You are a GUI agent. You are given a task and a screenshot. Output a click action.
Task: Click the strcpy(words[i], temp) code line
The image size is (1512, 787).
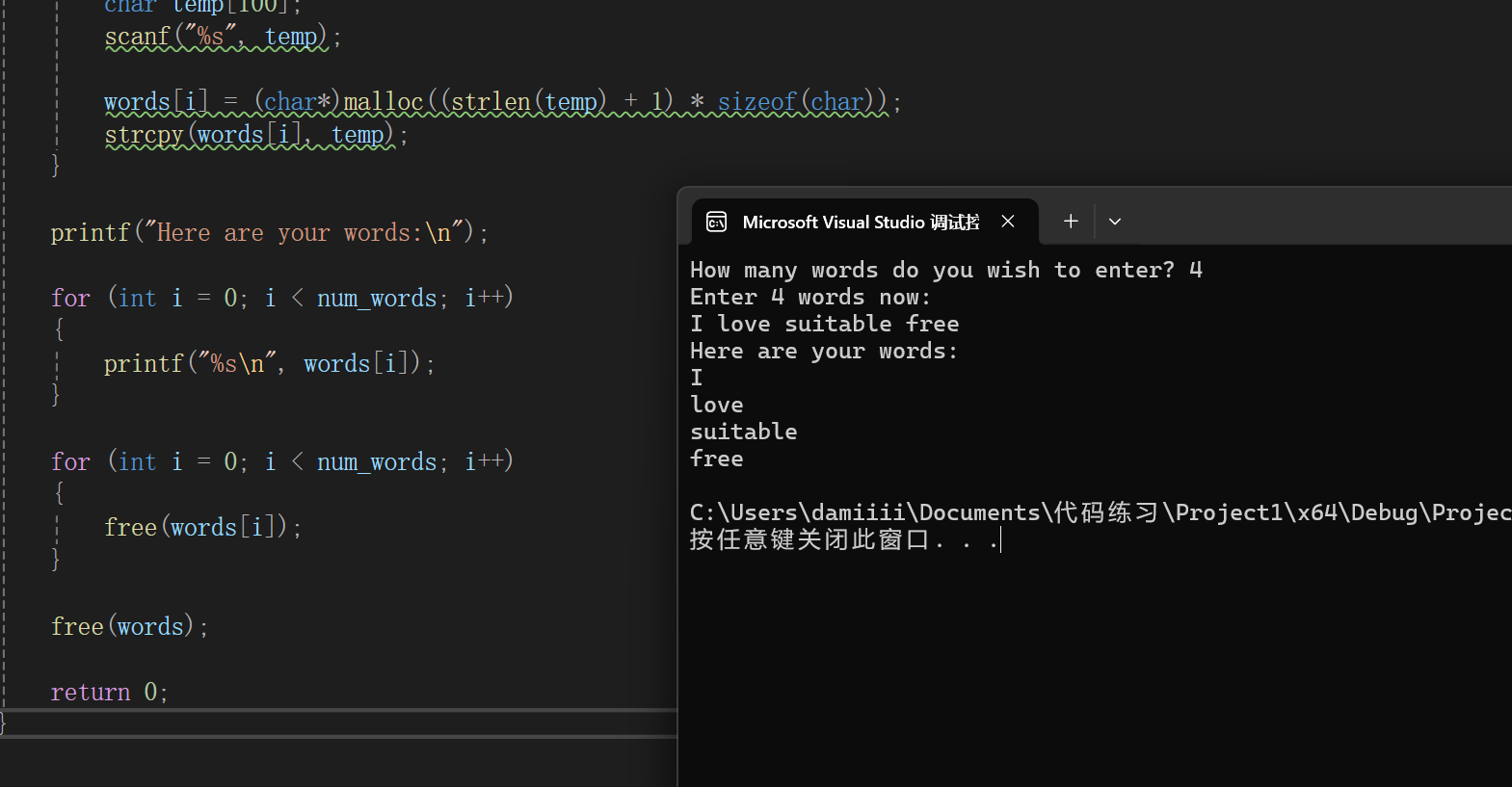256,135
